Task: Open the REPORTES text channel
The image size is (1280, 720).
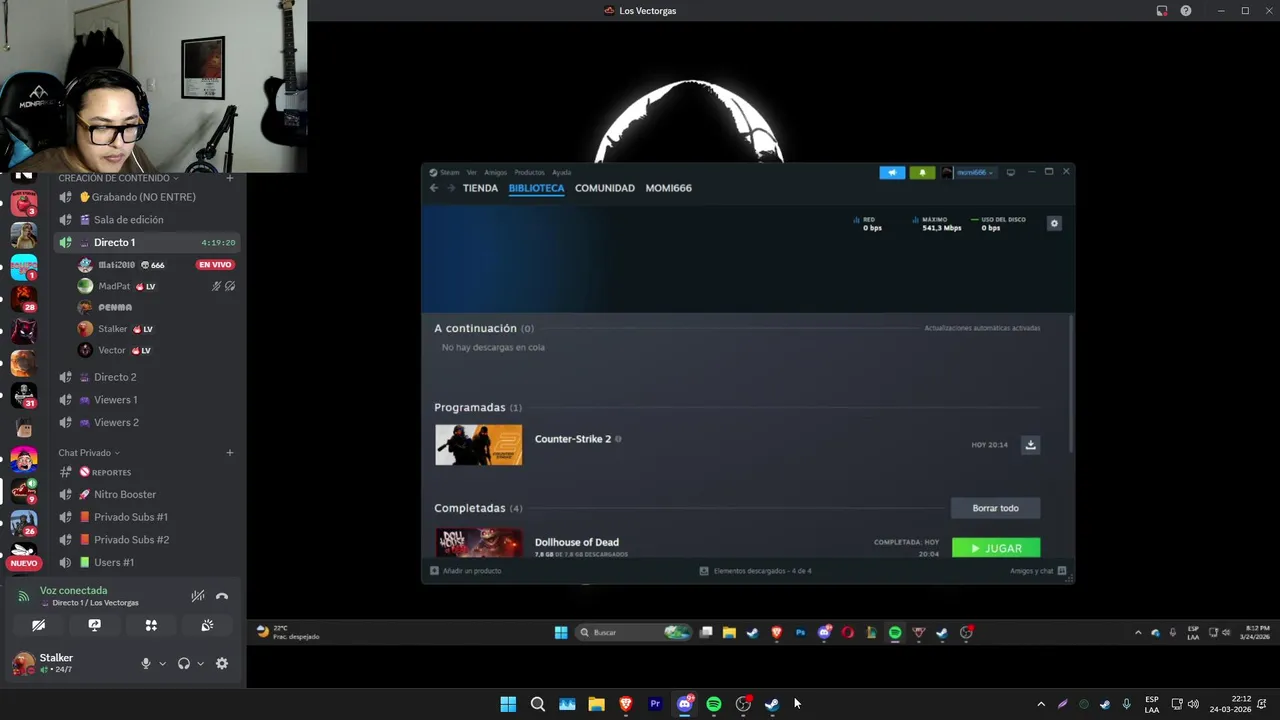Action: coord(149,472)
